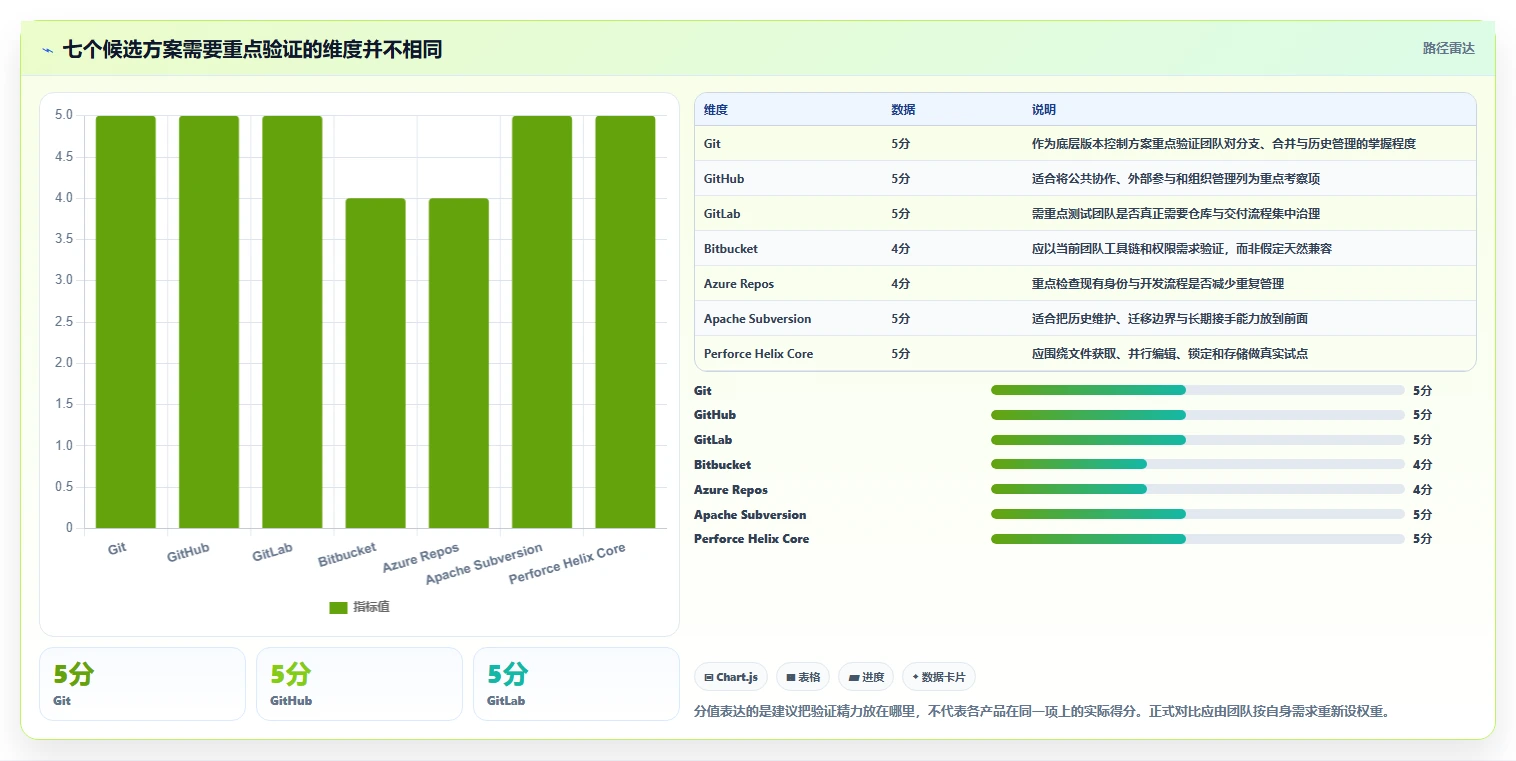
Task: Click the GitLab bar in the bar chart
Action: (292, 322)
